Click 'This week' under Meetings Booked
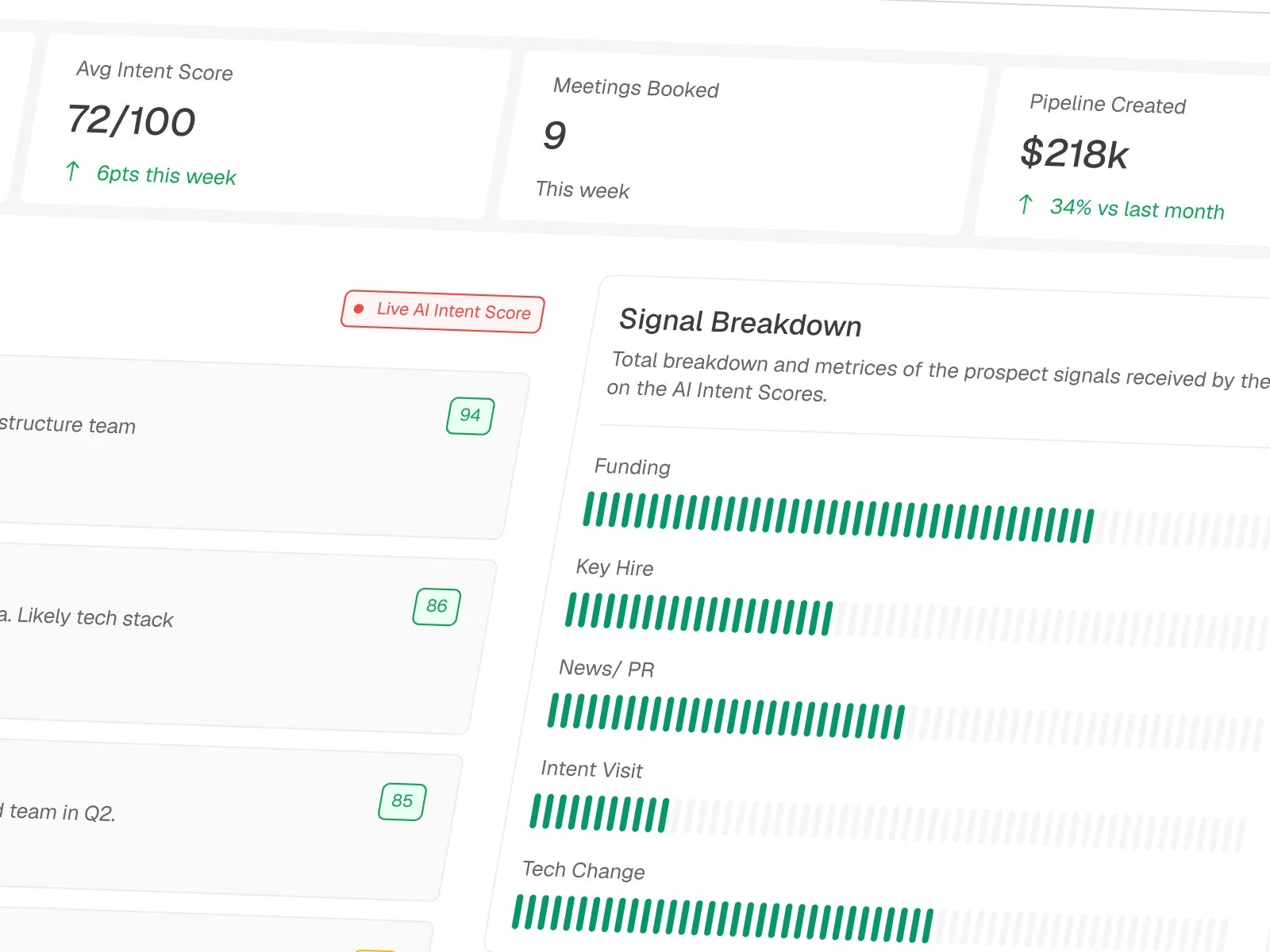 (583, 190)
